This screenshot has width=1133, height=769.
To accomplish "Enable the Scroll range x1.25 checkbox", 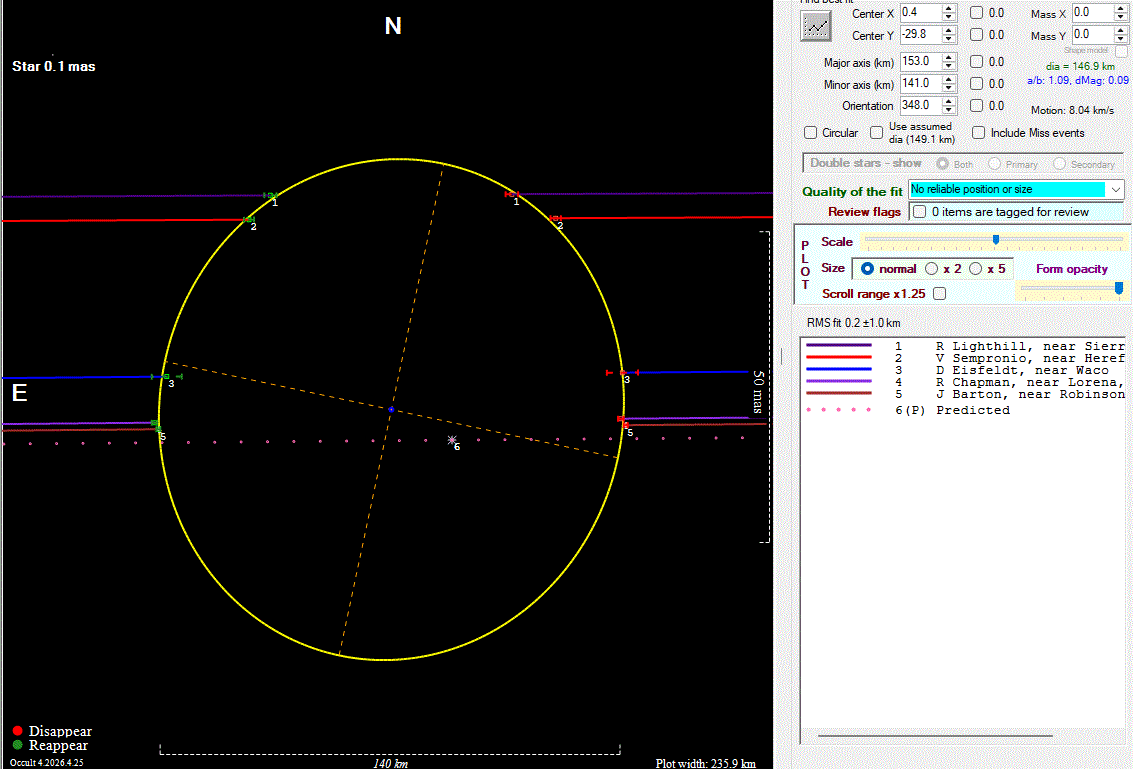I will pos(939,293).
